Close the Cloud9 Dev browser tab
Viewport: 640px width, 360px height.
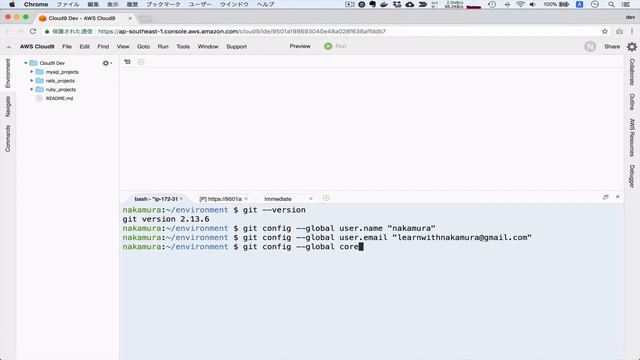click(x=130, y=18)
